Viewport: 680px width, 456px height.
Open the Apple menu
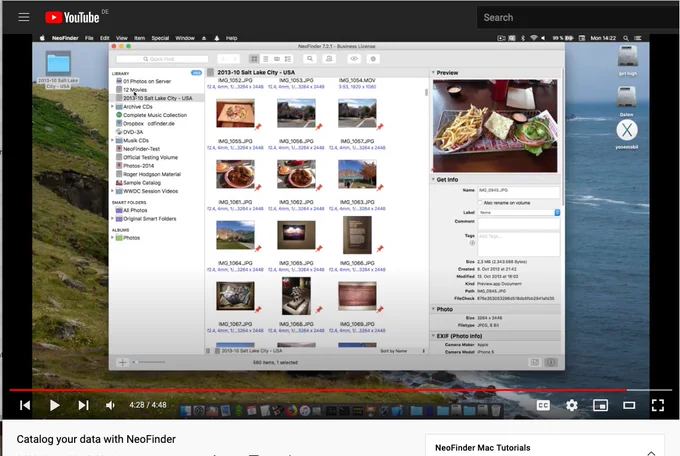[42, 38]
